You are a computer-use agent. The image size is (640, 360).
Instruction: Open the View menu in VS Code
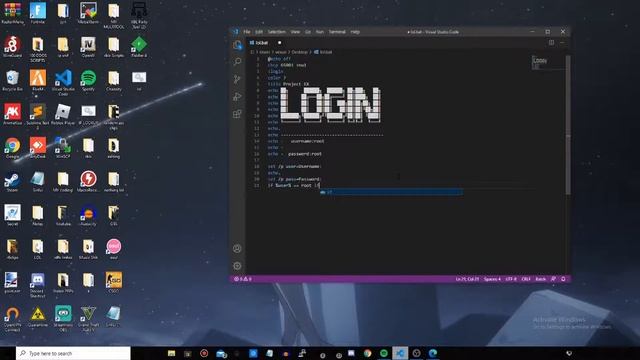295,32
